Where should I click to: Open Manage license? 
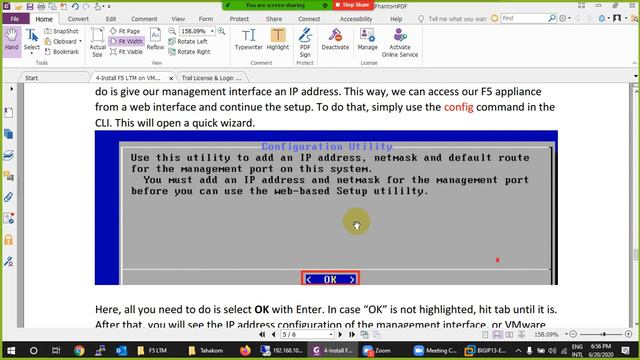[367, 40]
